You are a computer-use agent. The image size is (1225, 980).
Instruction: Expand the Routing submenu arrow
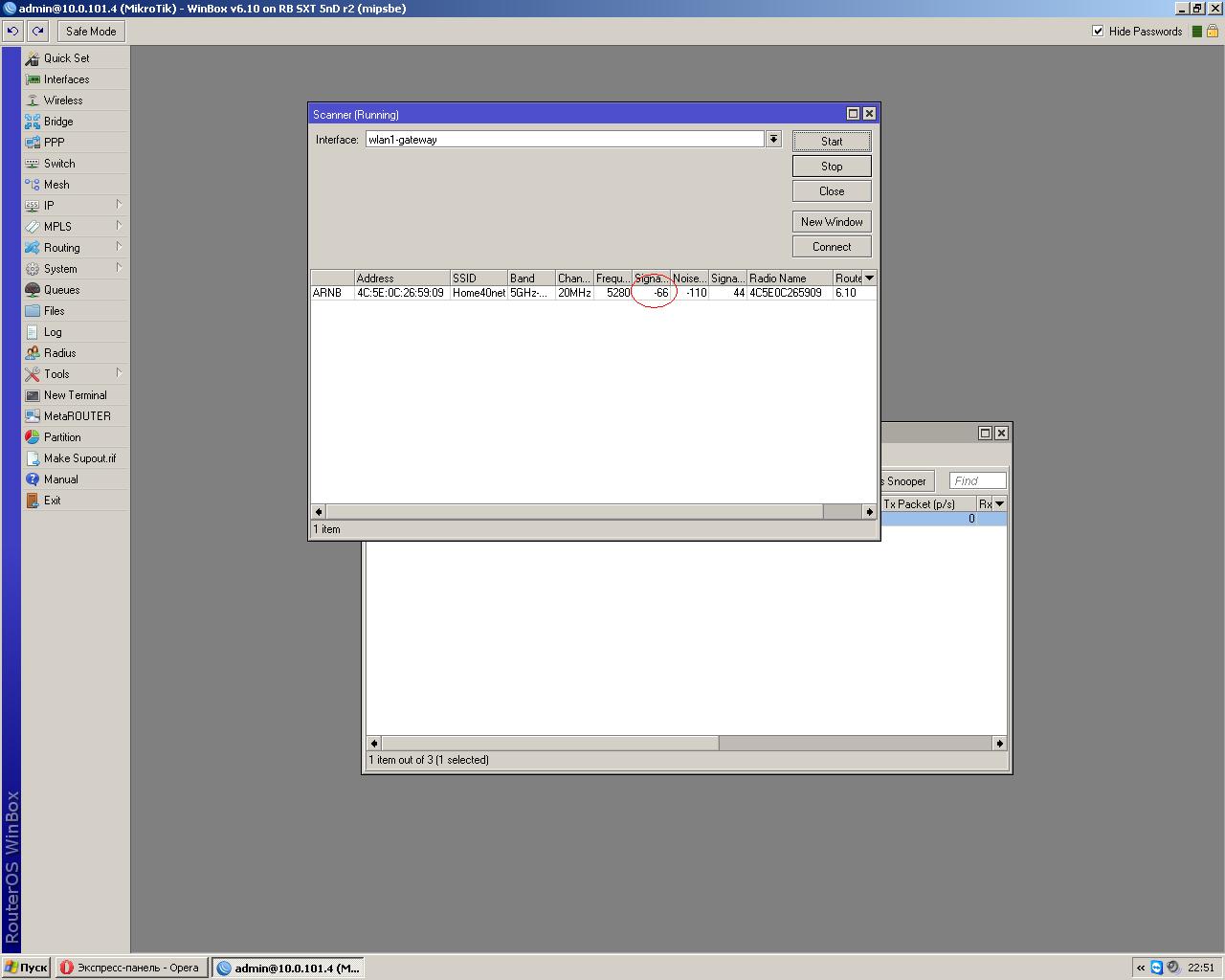[119, 247]
